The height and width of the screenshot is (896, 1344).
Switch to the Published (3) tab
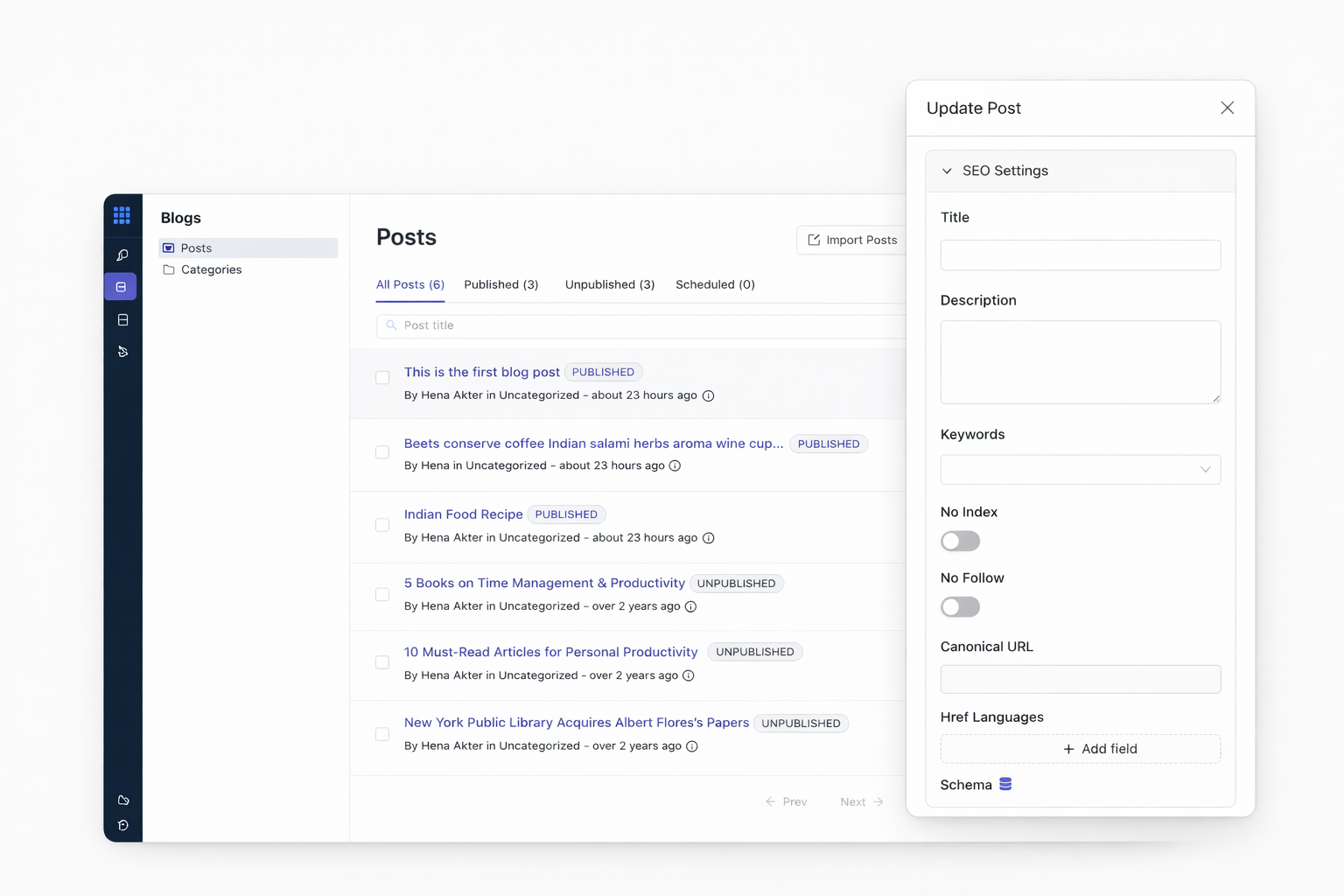[500, 284]
